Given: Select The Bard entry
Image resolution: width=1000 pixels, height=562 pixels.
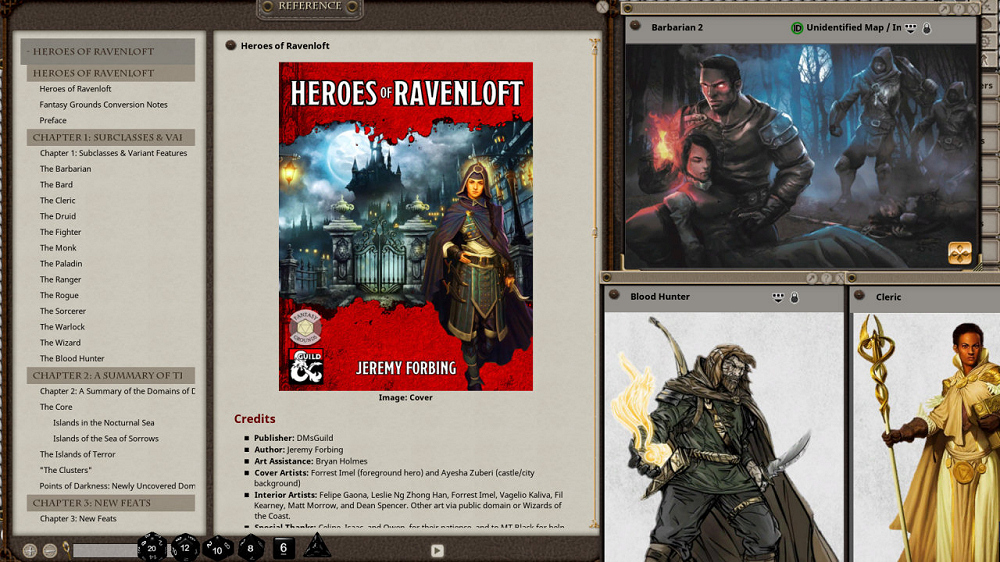Looking at the screenshot, I should (x=56, y=184).
